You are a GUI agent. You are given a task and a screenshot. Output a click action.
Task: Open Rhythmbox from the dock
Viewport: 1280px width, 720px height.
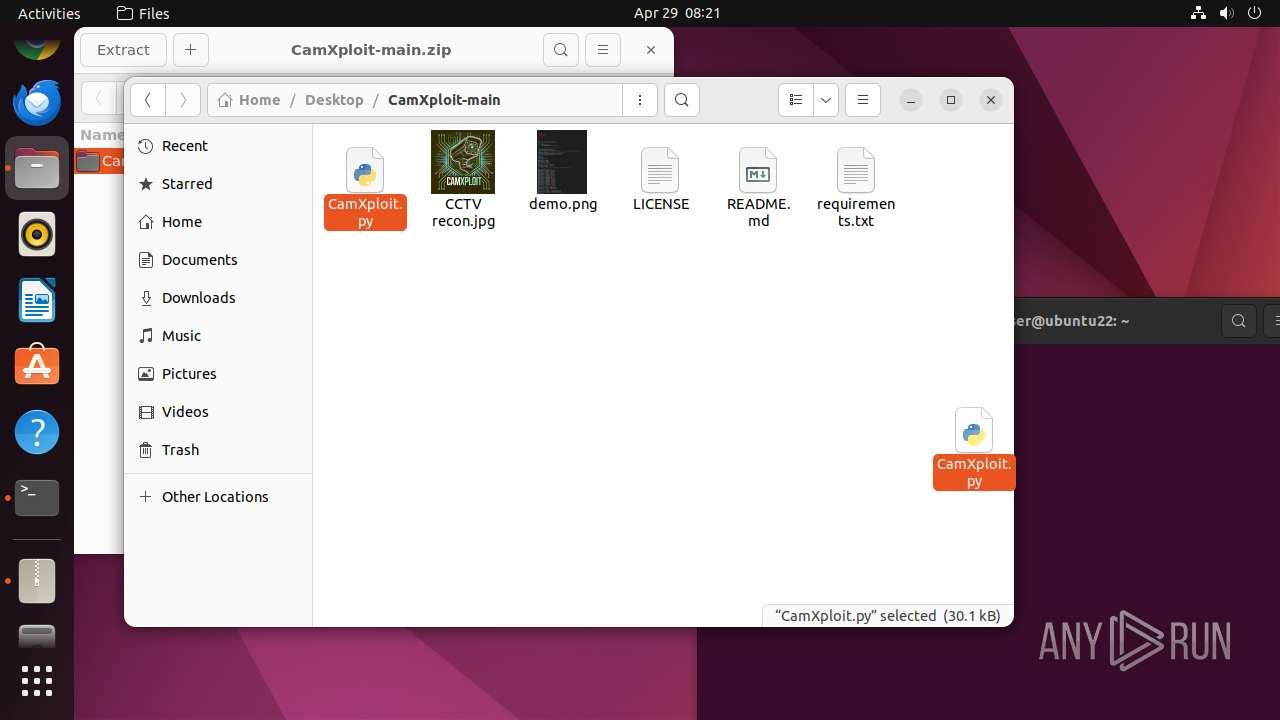point(37,234)
